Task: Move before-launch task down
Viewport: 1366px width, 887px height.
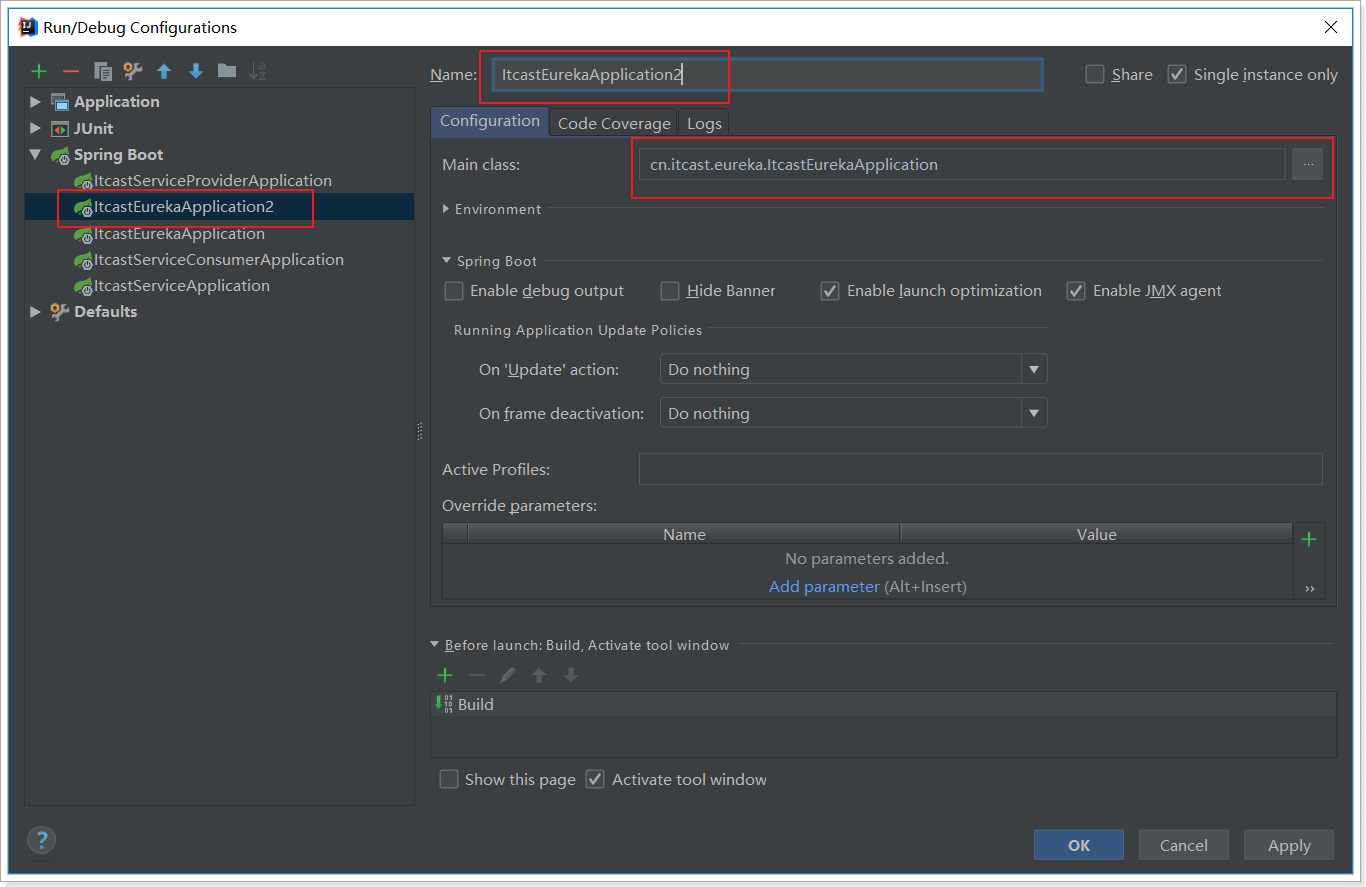Action: coord(571,675)
